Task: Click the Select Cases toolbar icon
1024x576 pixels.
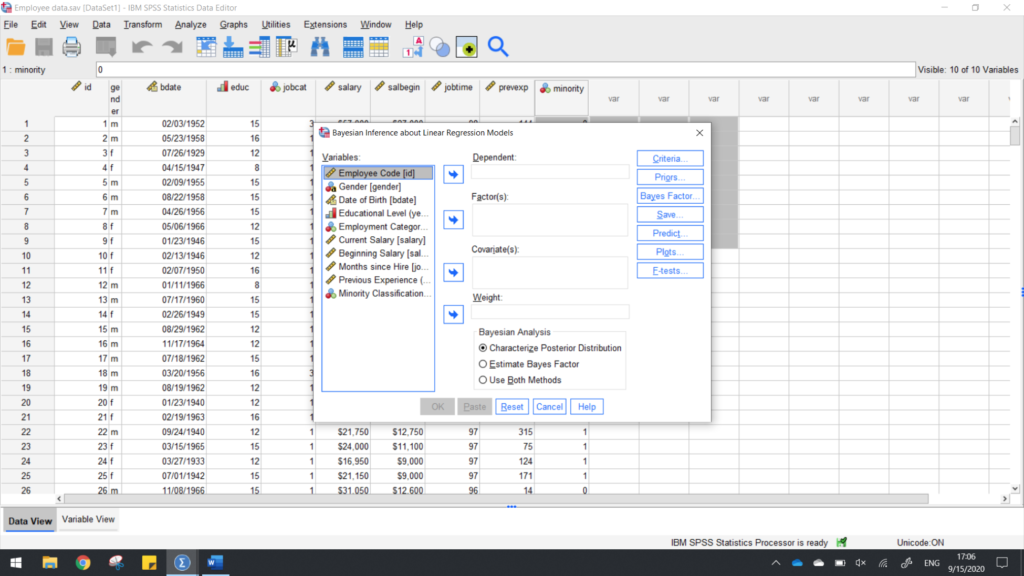Action: (379, 47)
